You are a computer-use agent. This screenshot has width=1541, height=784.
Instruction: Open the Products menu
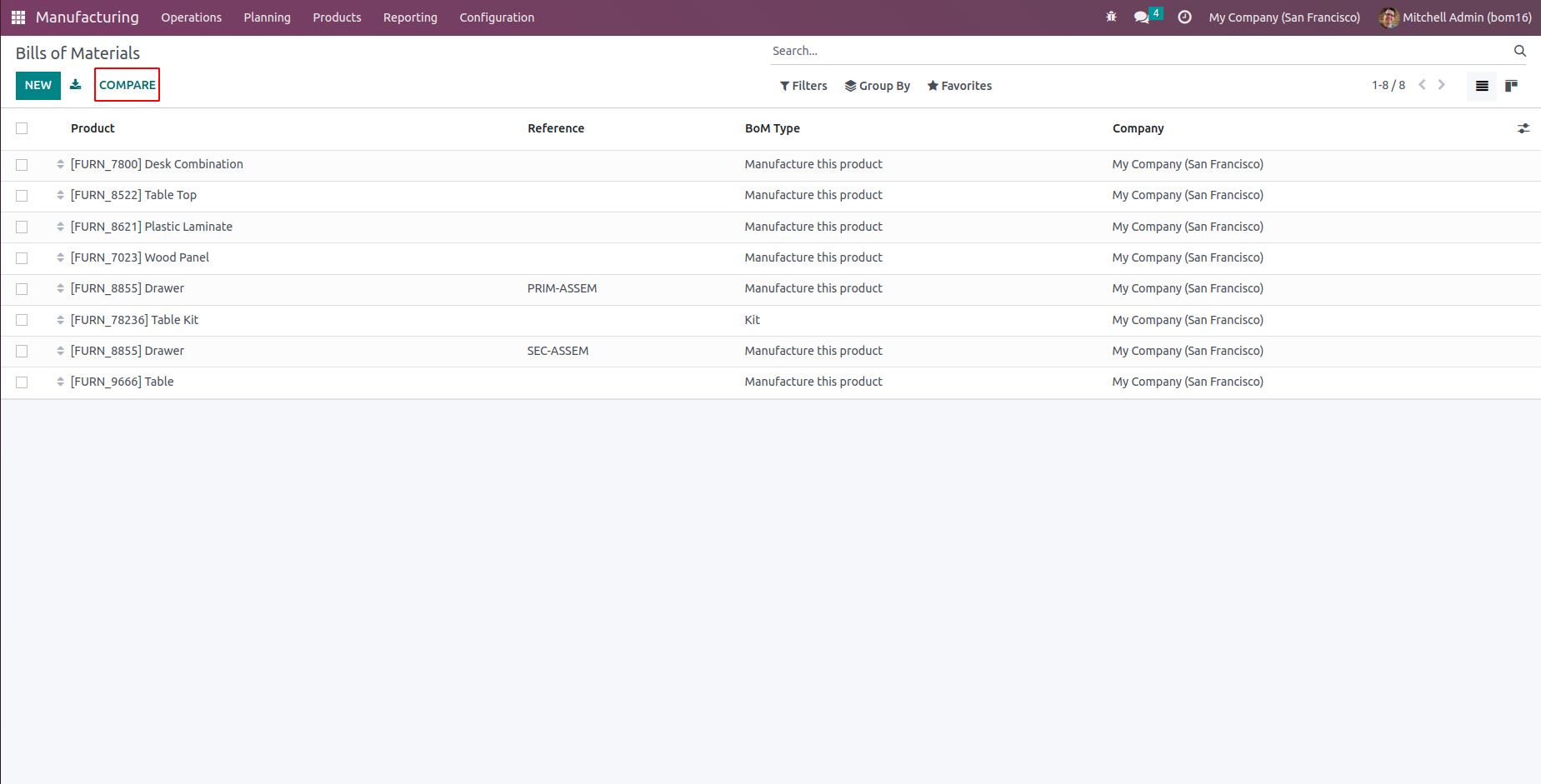[x=337, y=17]
